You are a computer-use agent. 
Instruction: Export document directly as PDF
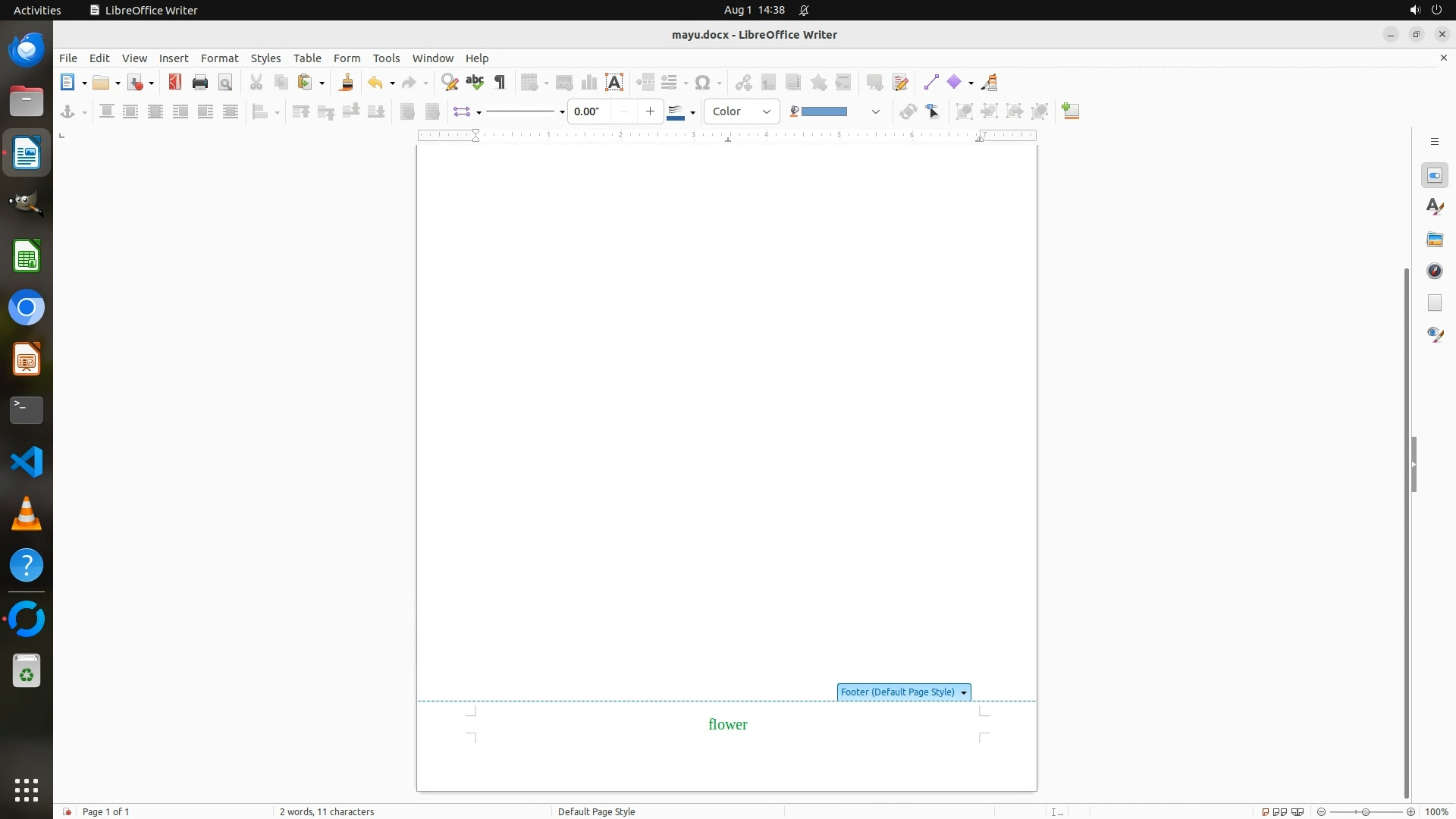pyautogui.click(x=175, y=83)
